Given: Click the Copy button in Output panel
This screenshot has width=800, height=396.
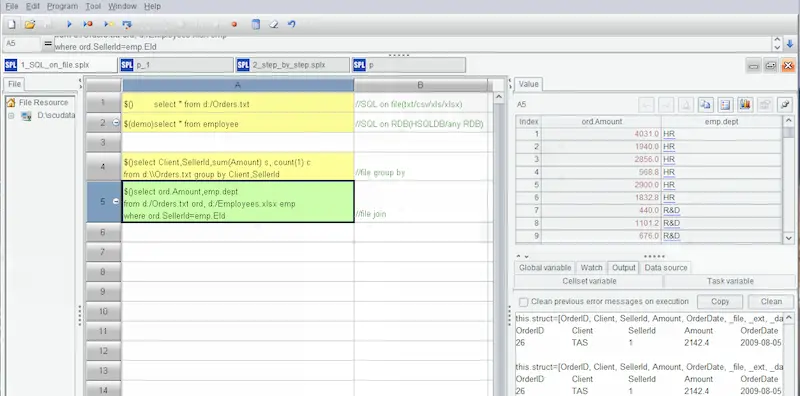Looking at the screenshot, I should (720, 302).
